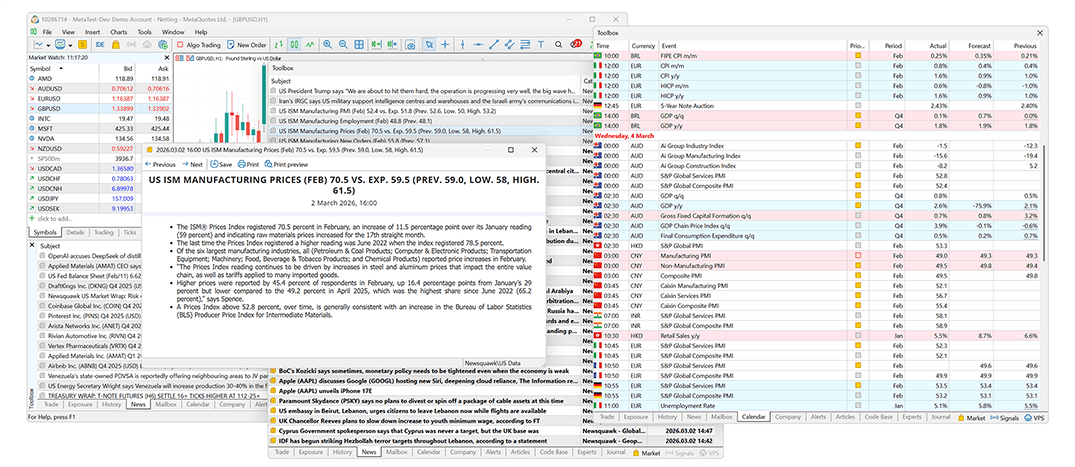Select the horizontal line drawing tool
The image size is (1075, 467).
click(479, 45)
